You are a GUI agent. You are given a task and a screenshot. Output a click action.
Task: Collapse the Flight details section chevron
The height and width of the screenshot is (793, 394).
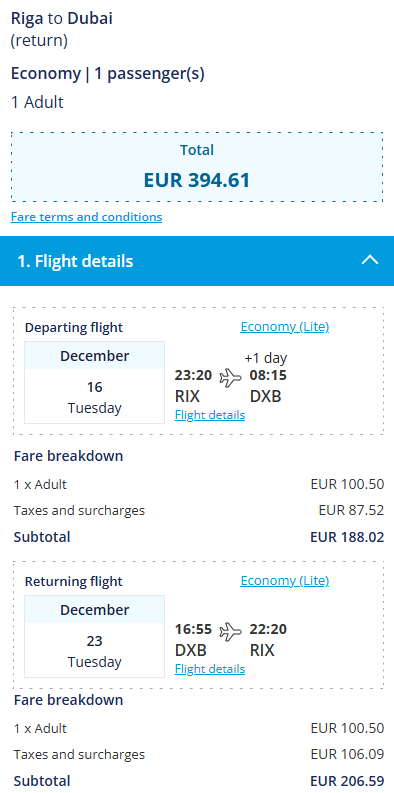(370, 260)
